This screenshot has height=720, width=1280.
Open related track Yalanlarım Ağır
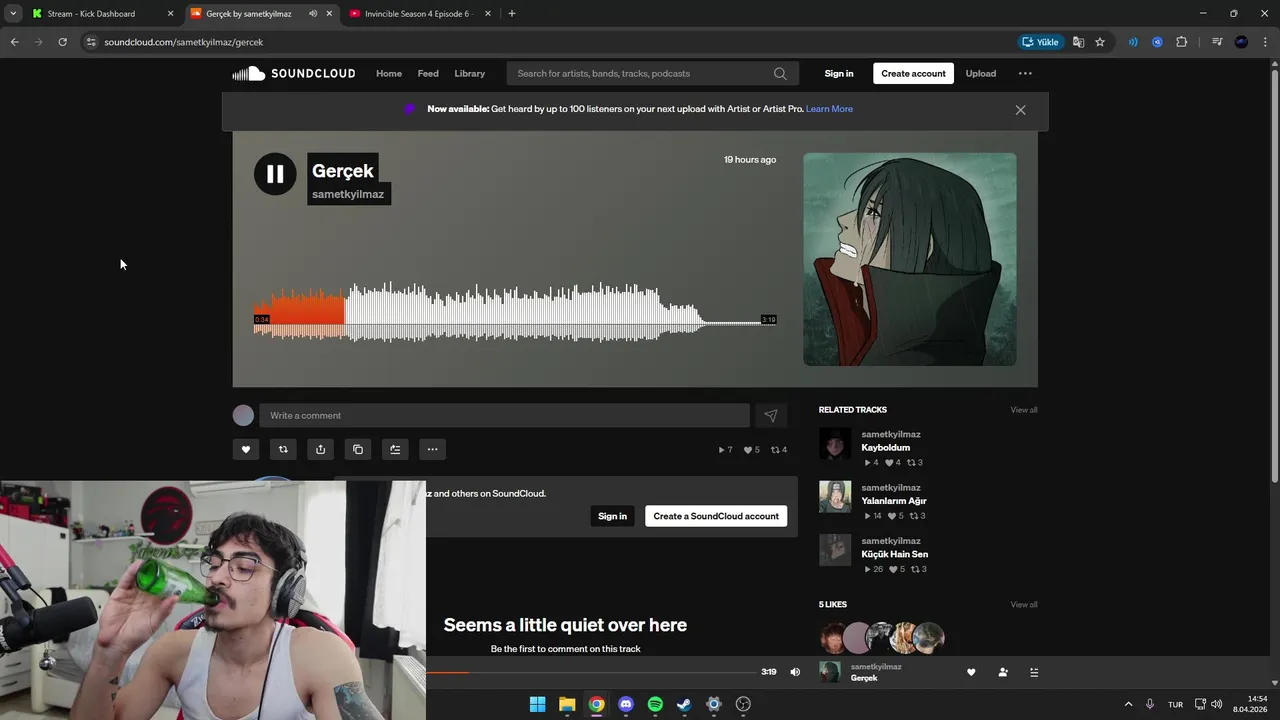[x=894, y=501]
